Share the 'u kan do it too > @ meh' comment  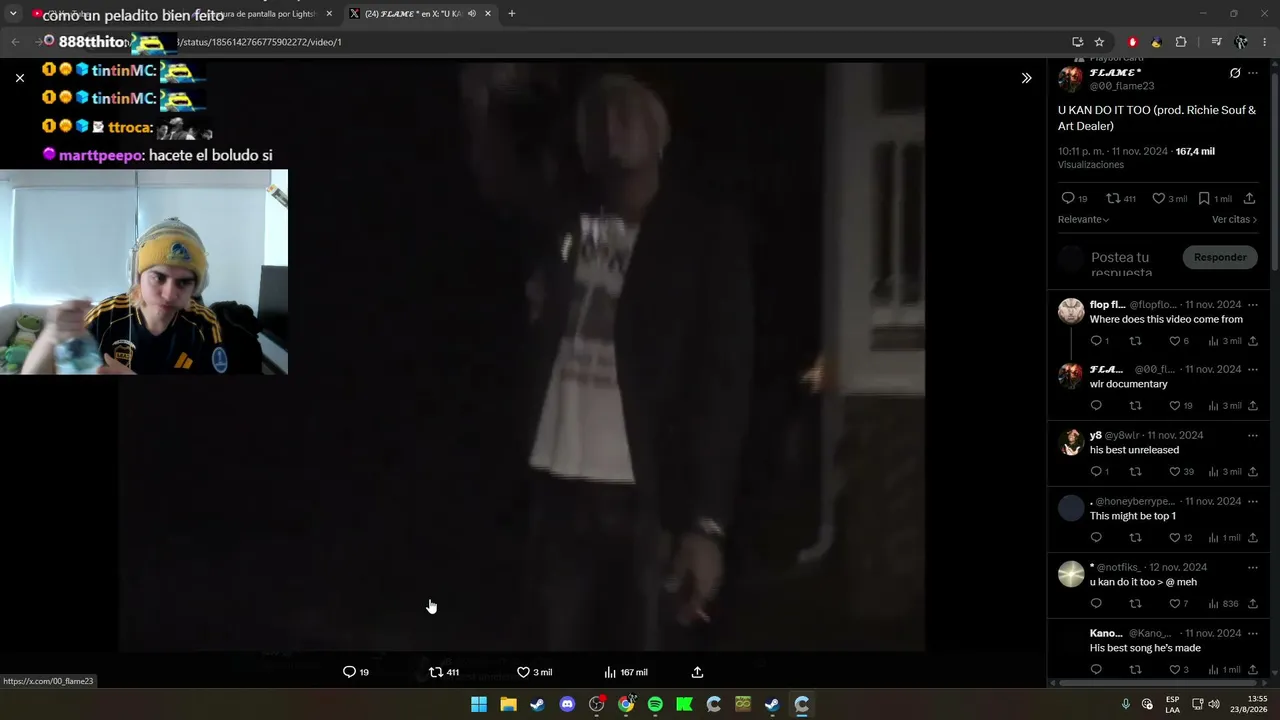[x=1252, y=603]
